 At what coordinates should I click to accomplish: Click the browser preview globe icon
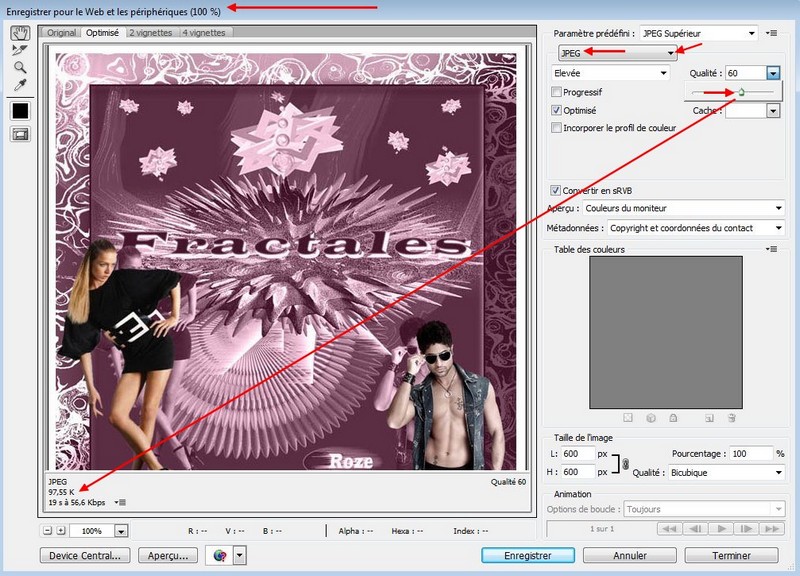click(x=221, y=555)
